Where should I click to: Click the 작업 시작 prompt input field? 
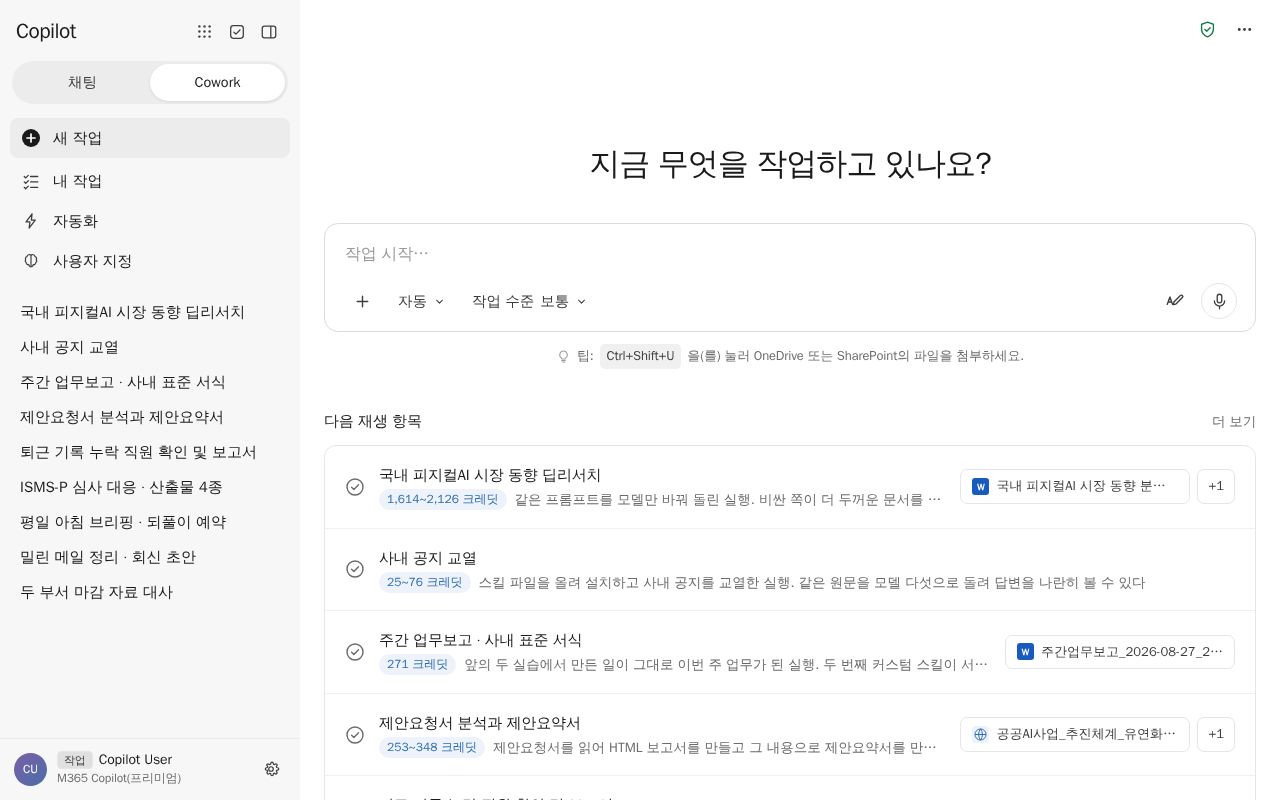tap(790, 254)
